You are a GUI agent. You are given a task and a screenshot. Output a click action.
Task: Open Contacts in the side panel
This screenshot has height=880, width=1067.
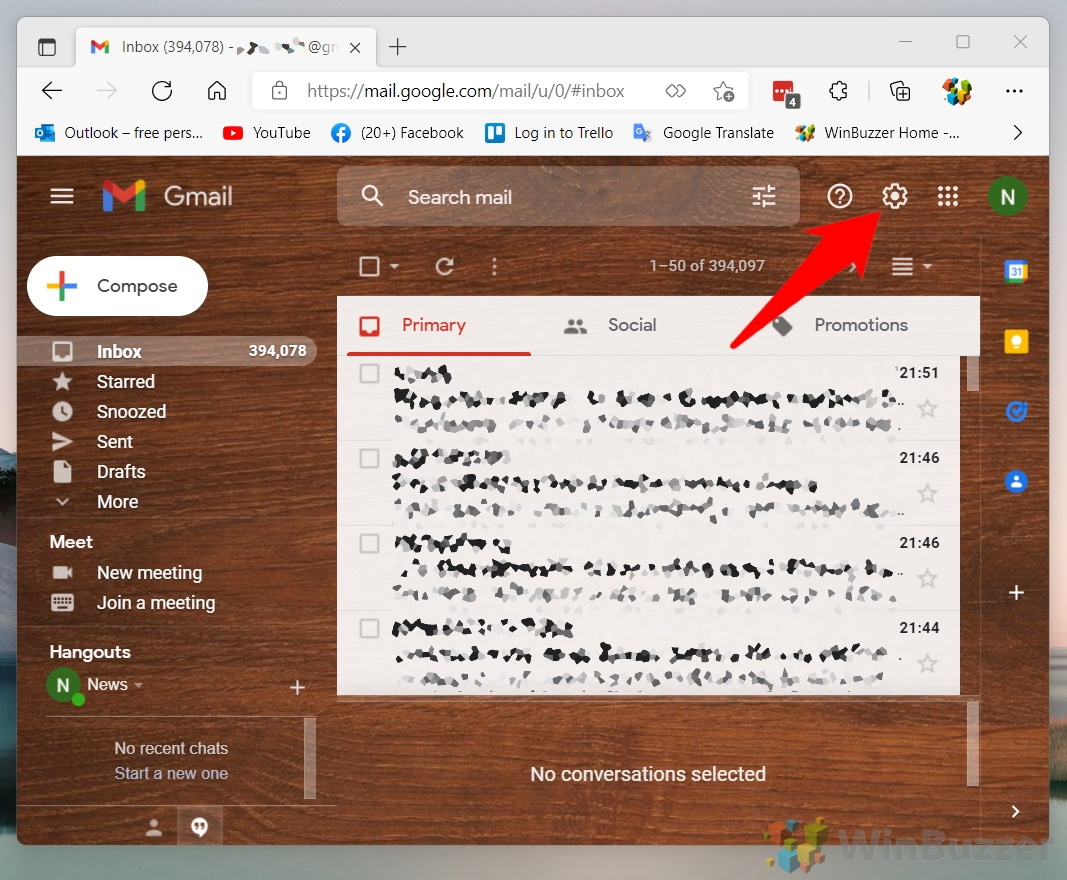click(1016, 482)
